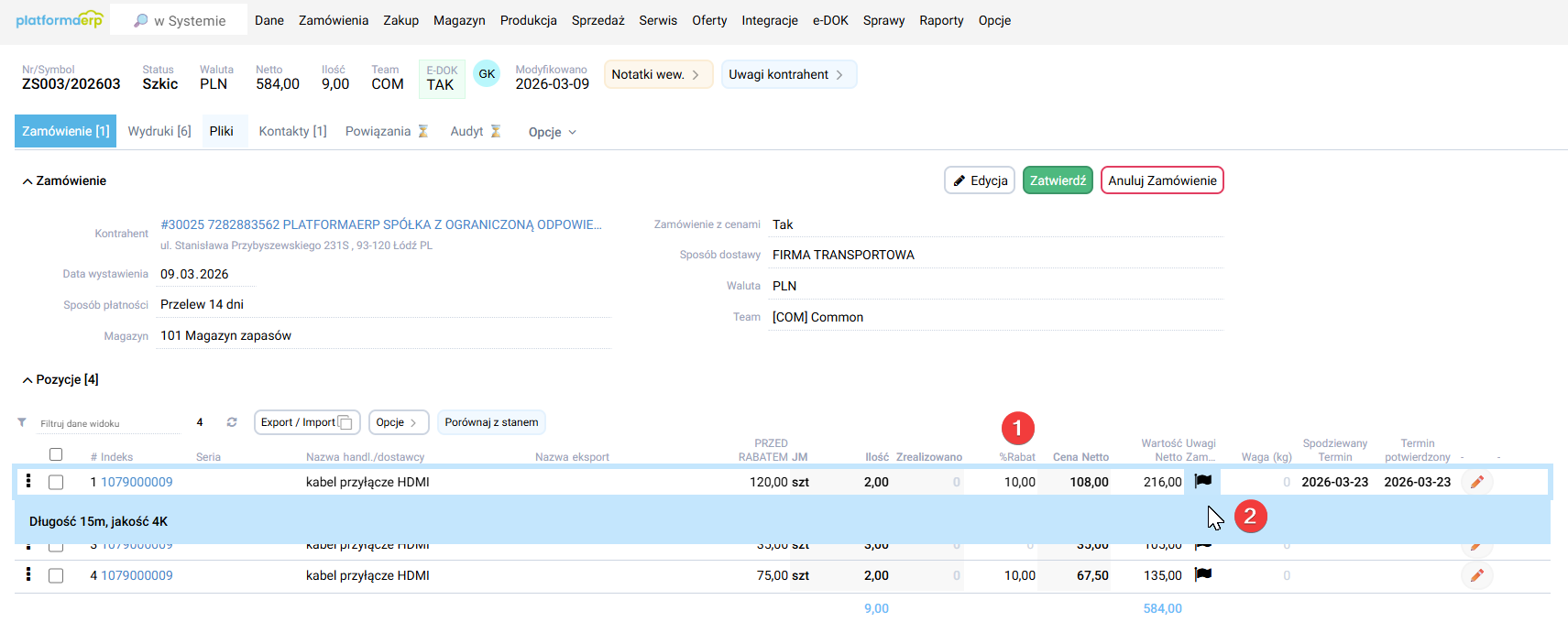Switch to the Wydruki [6] tab
Viewport: 1568px width, 622px height.
click(x=159, y=131)
